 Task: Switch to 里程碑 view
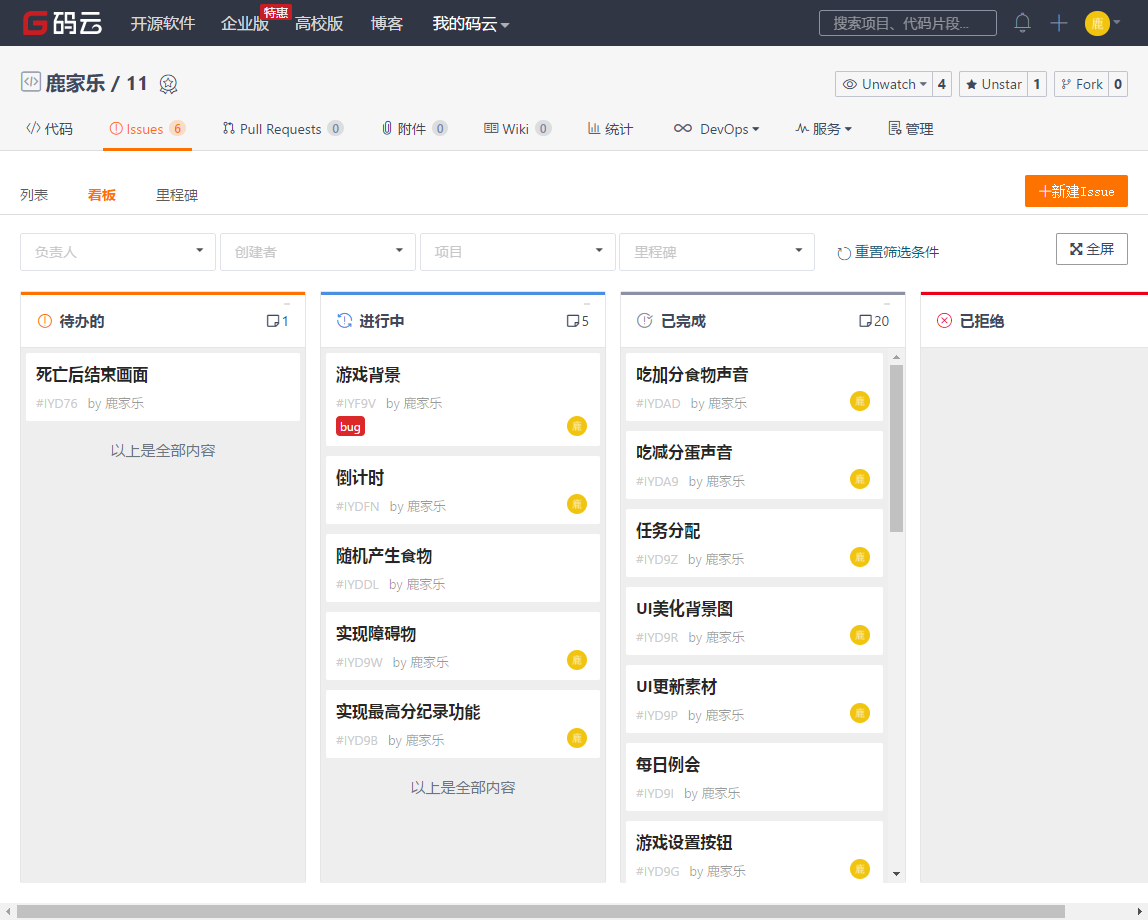point(176,195)
